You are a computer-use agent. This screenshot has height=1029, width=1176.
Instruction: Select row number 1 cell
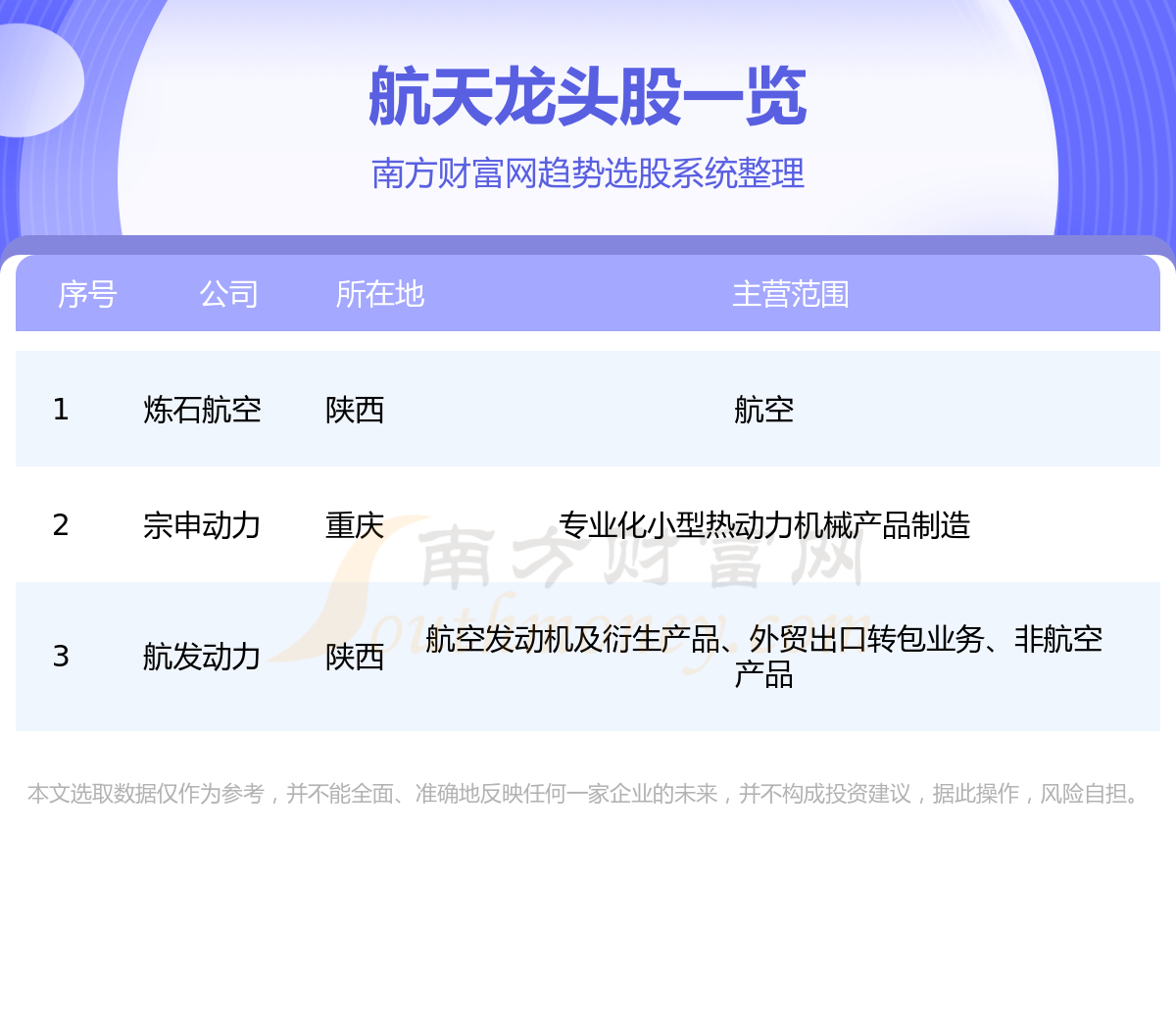pyautogui.click(x=61, y=409)
